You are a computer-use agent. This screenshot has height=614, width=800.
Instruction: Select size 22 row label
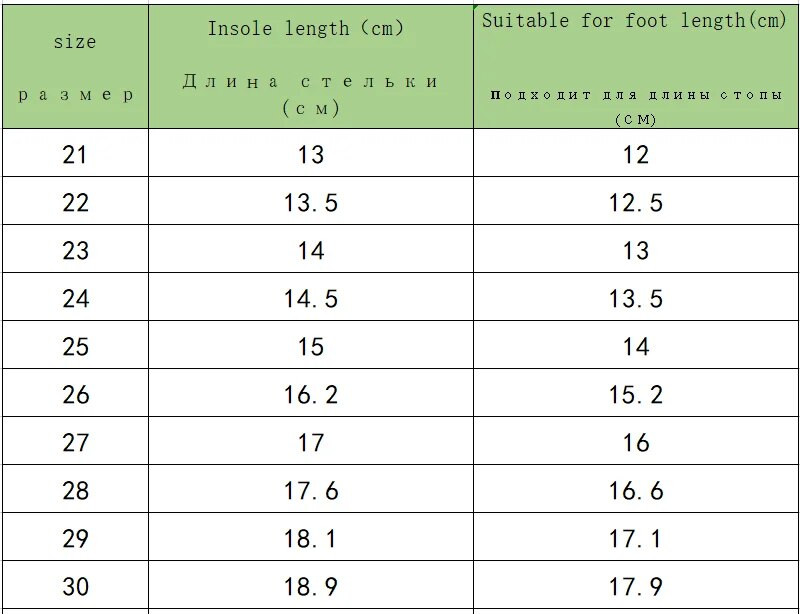[75, 203]
